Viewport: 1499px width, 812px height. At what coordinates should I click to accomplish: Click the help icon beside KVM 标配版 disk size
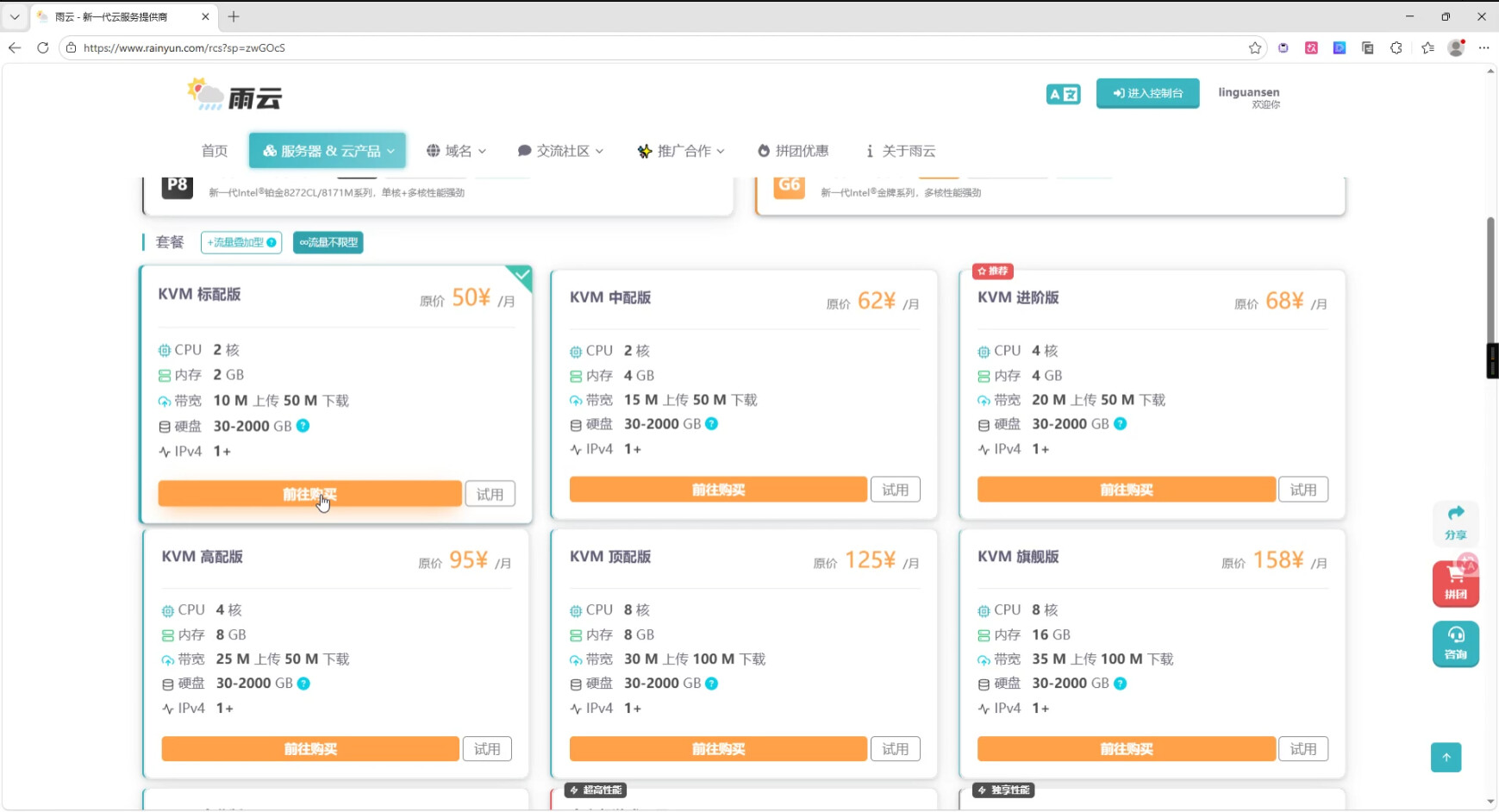pyautogui.click(x=303, y=426)
